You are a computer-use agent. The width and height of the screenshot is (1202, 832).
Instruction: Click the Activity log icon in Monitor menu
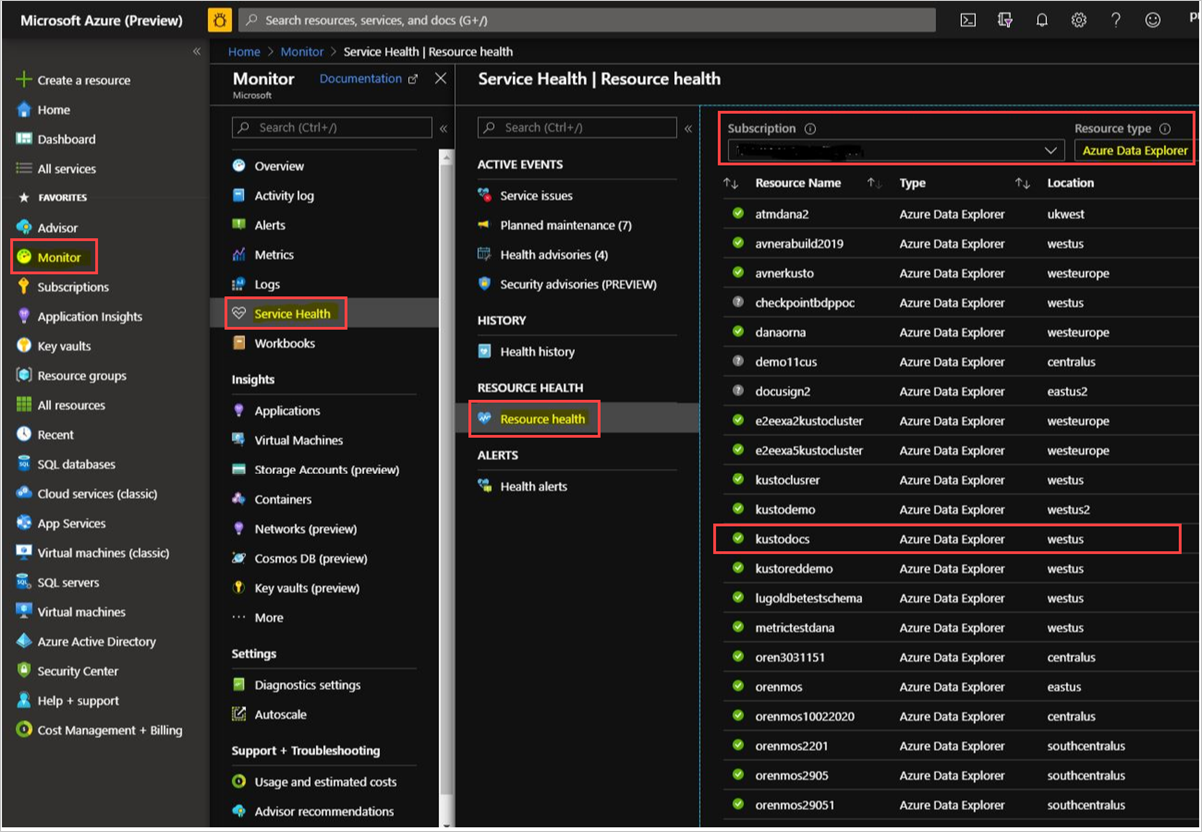pos(239,196)
